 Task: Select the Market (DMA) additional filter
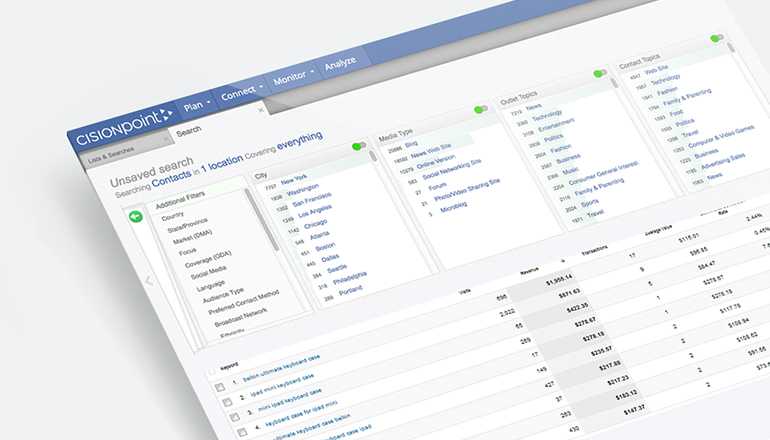click(192, 238)
